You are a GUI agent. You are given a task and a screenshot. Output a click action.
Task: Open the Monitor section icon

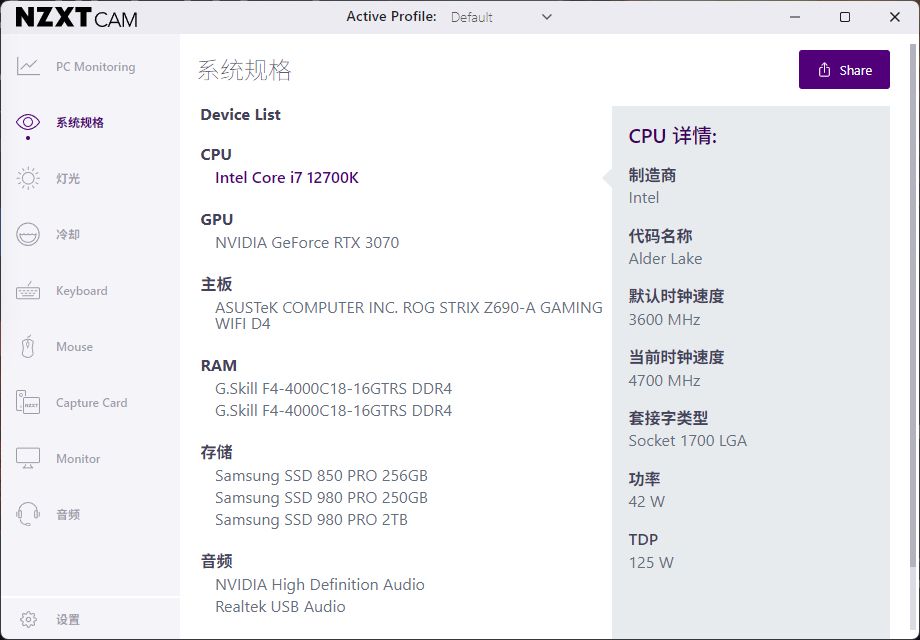point(29,458)
